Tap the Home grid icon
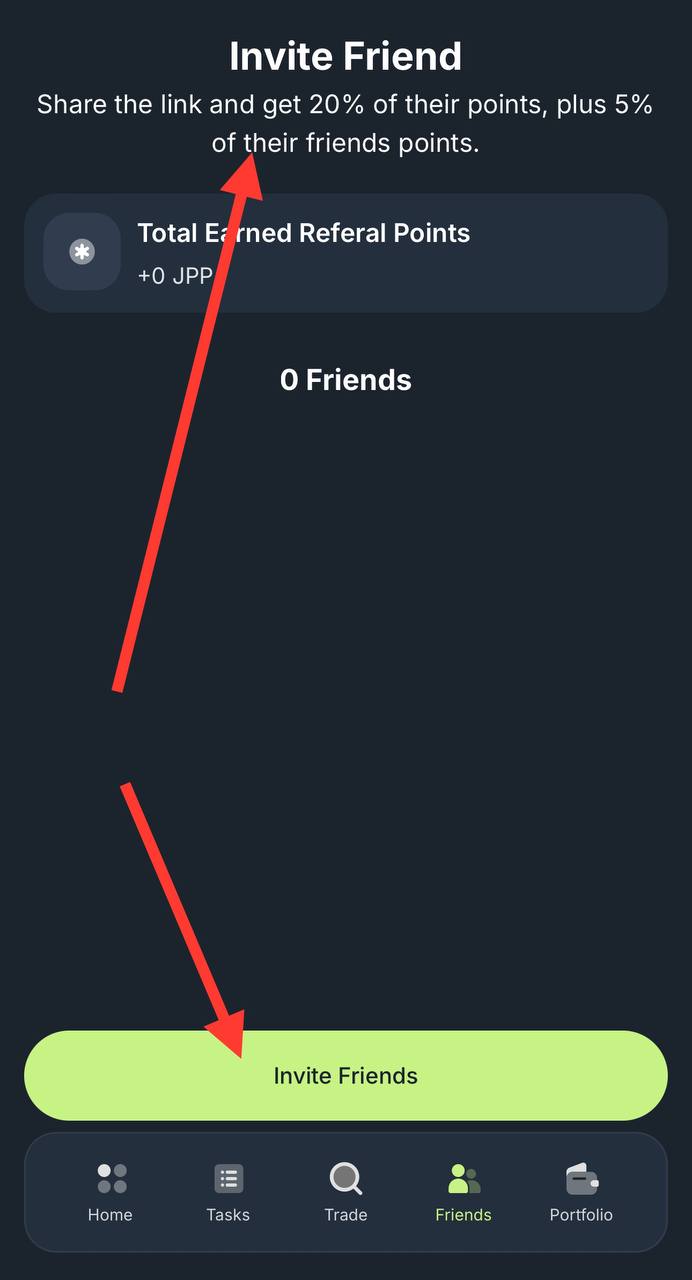 [111, 1178]
